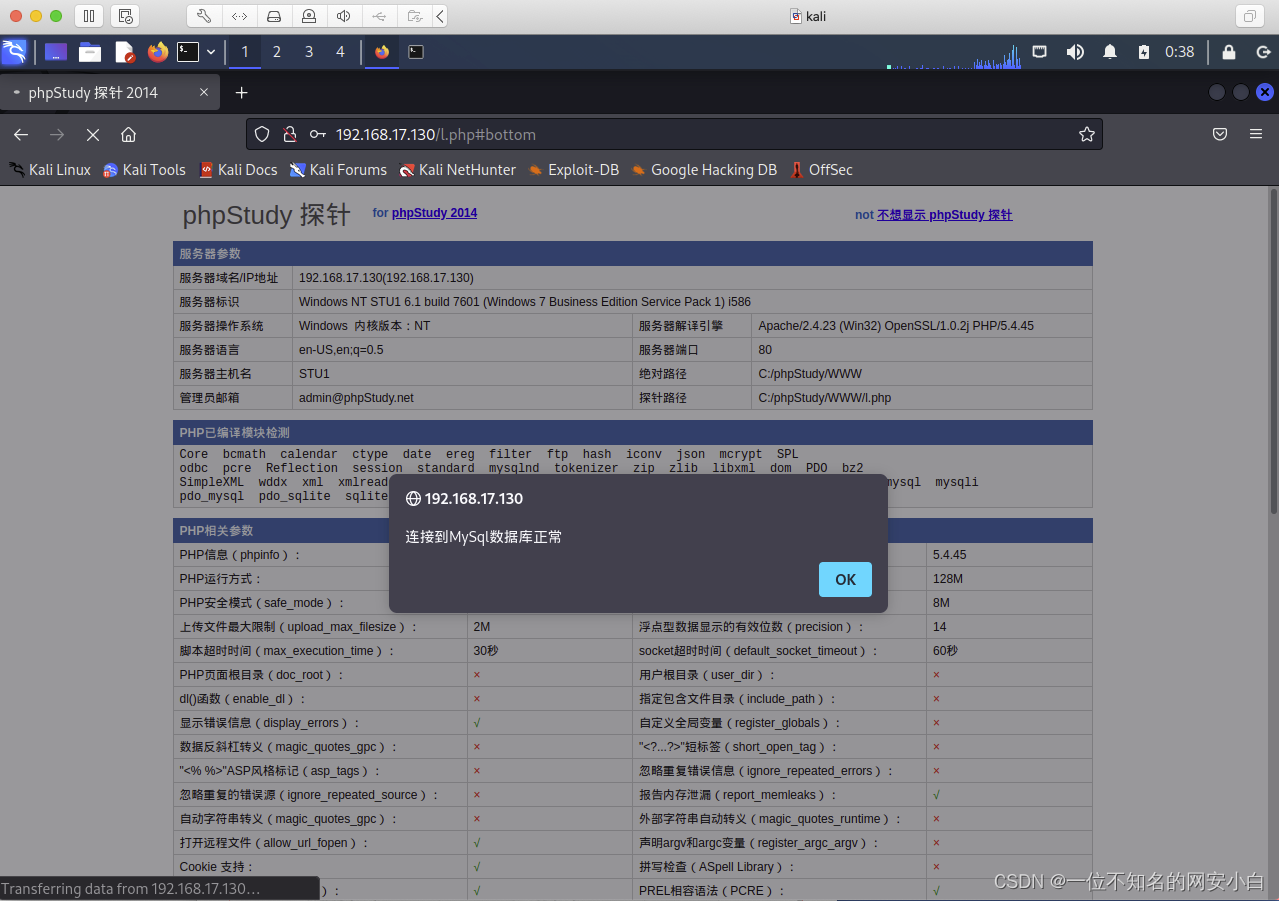Open a new browser tab
Viewport: 1279px width, 901px height.
coord(241,92)
